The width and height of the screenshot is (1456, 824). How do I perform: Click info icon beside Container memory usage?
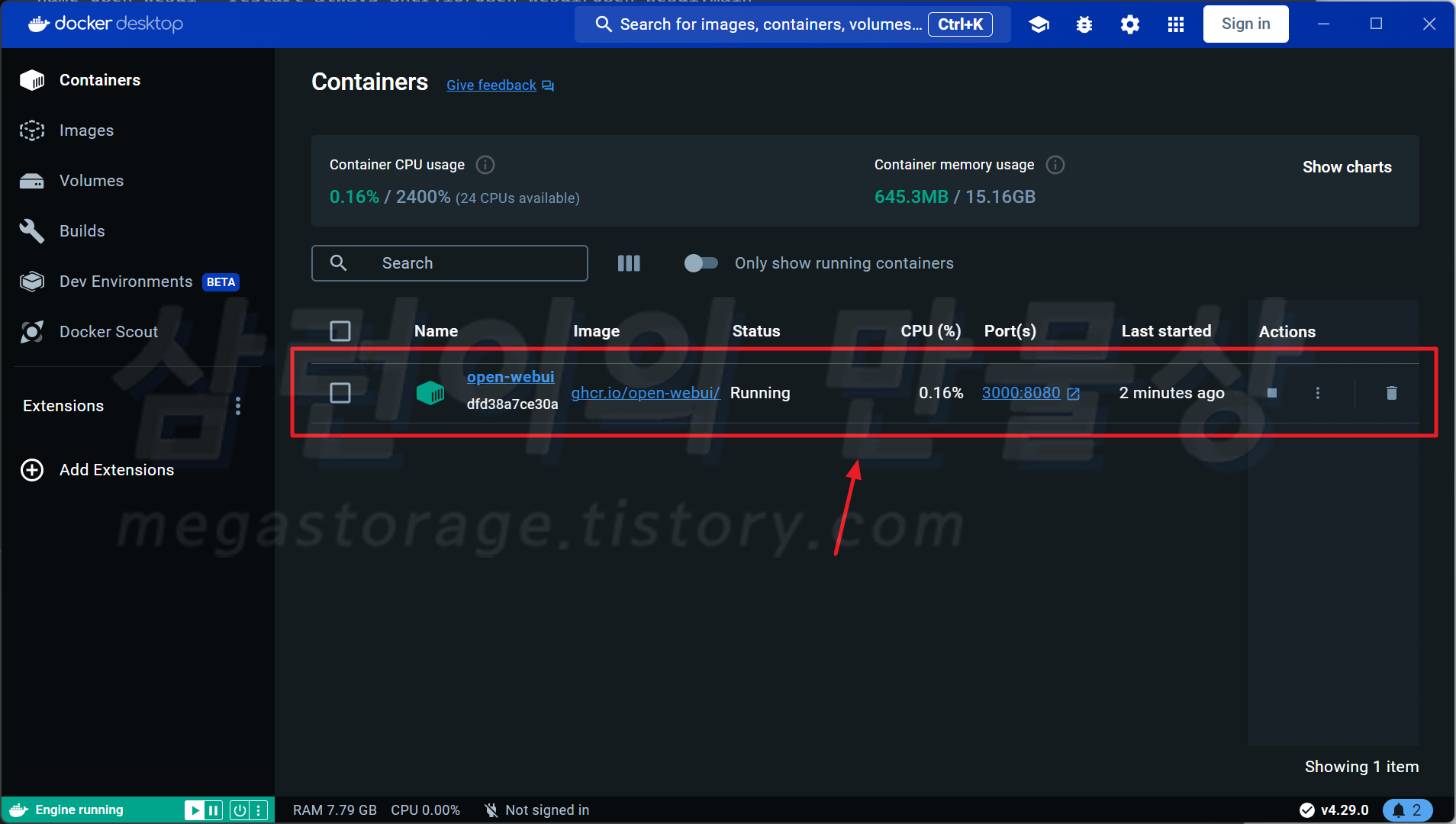point(1055,165)
